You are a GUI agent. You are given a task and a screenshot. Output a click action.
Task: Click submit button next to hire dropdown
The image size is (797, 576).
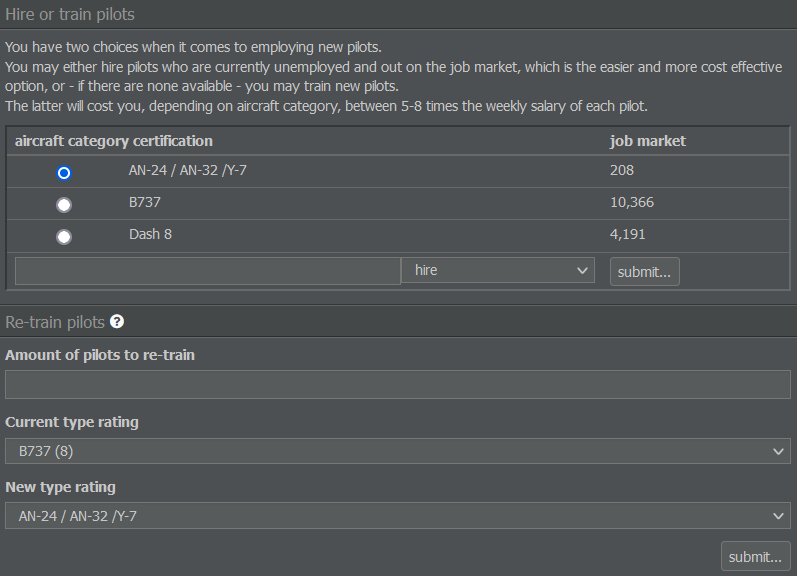pyautogui.click(x=645, y=272)
